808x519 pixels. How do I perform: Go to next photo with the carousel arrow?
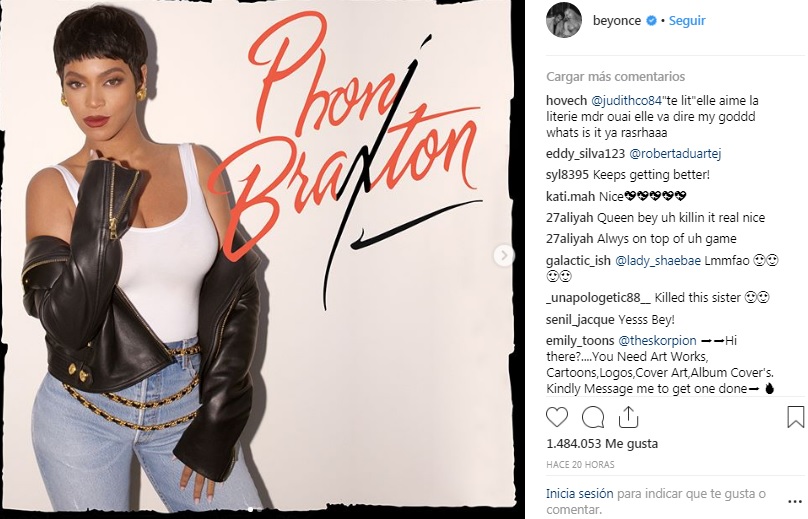tap(504, 255)
